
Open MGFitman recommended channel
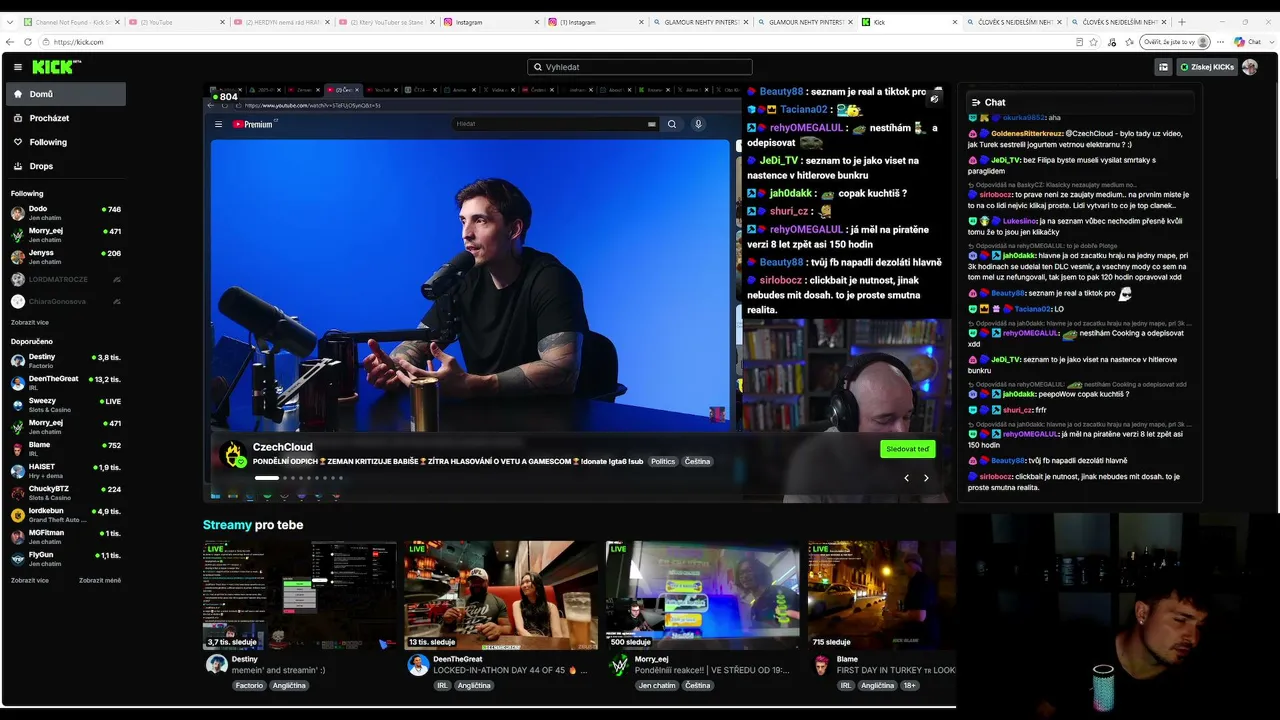[x=65, y=536]
